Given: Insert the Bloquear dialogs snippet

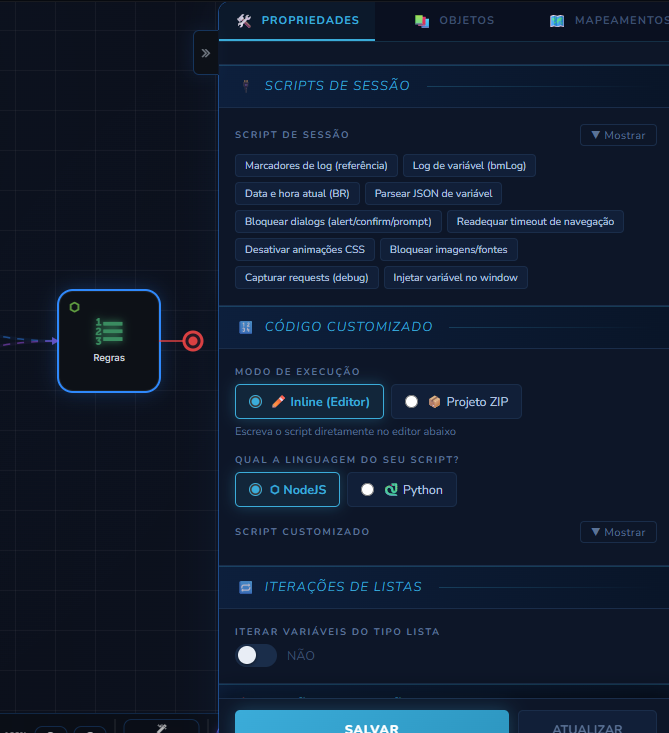Looking at the screenshot, I should pyautogui.click(x=338, y=222).
